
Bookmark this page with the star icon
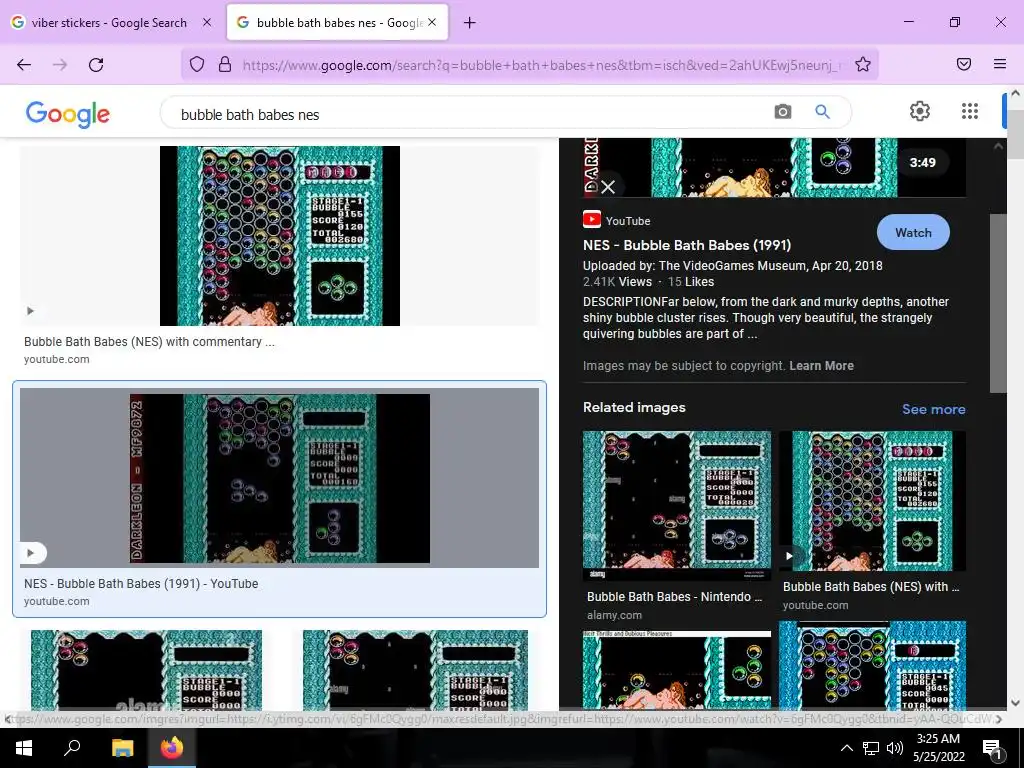[863, 64]
